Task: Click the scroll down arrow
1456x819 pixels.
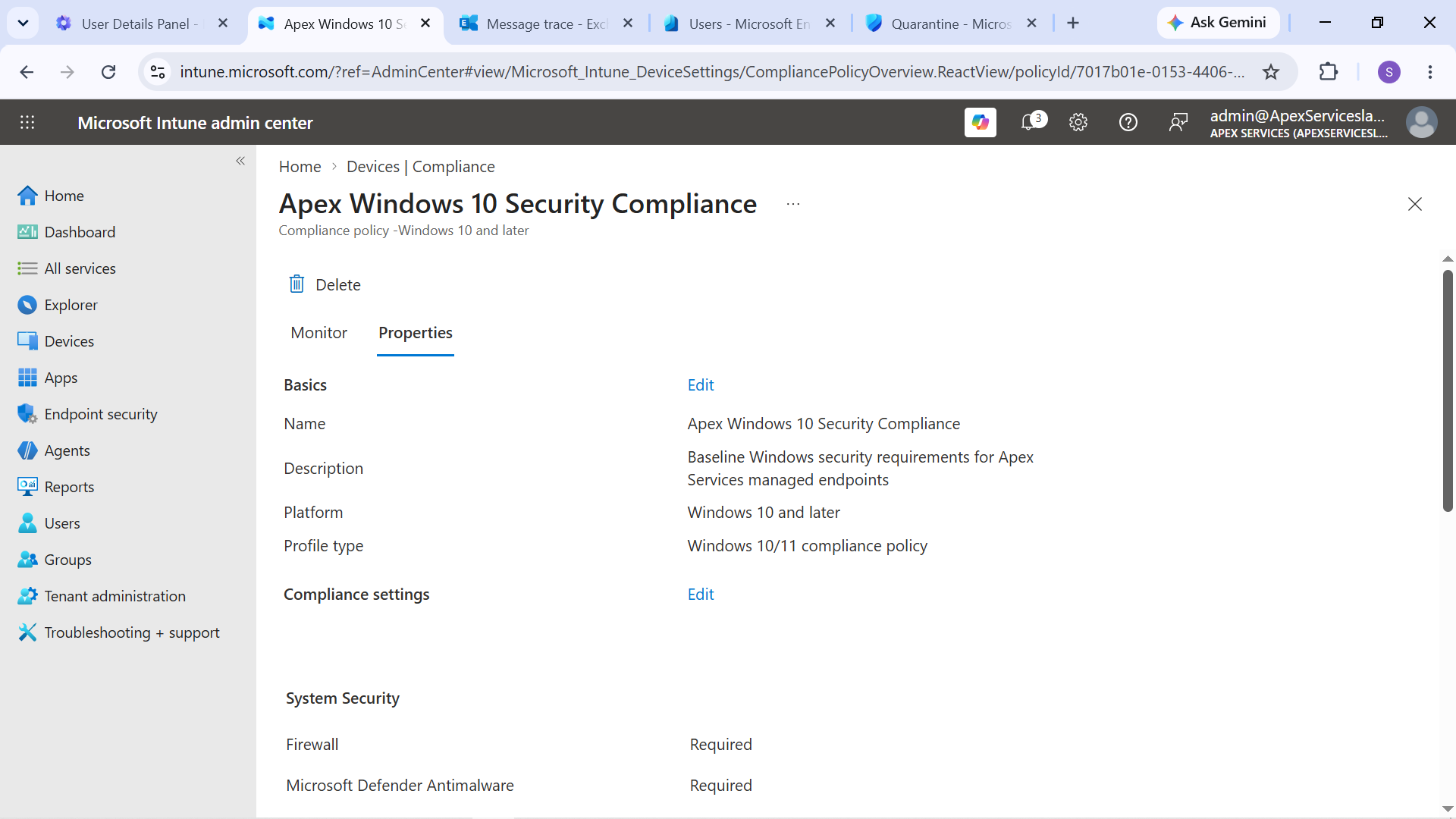Action: 1448,808
